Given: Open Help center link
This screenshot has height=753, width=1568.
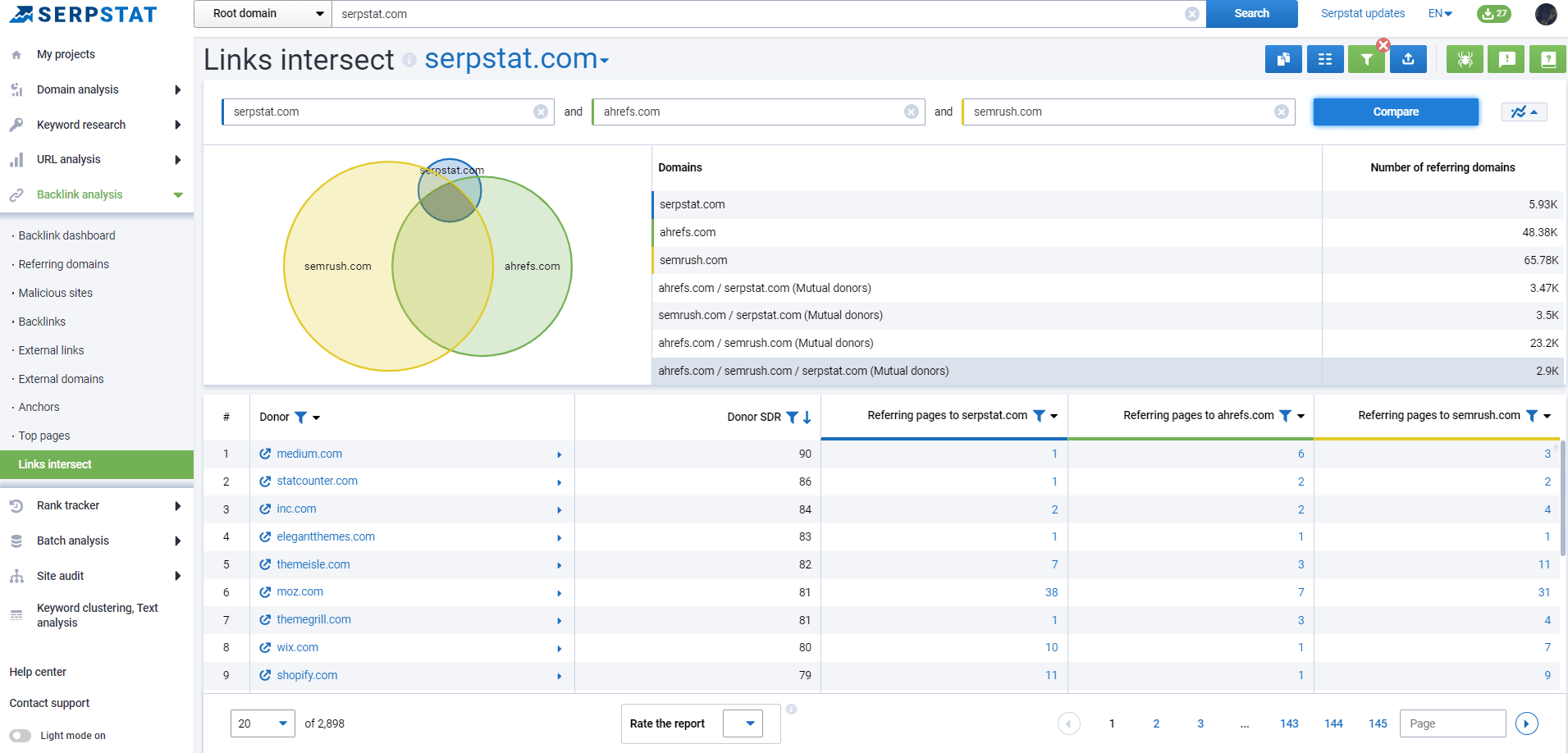Looking at the screenshot, I should pos(38,672).
